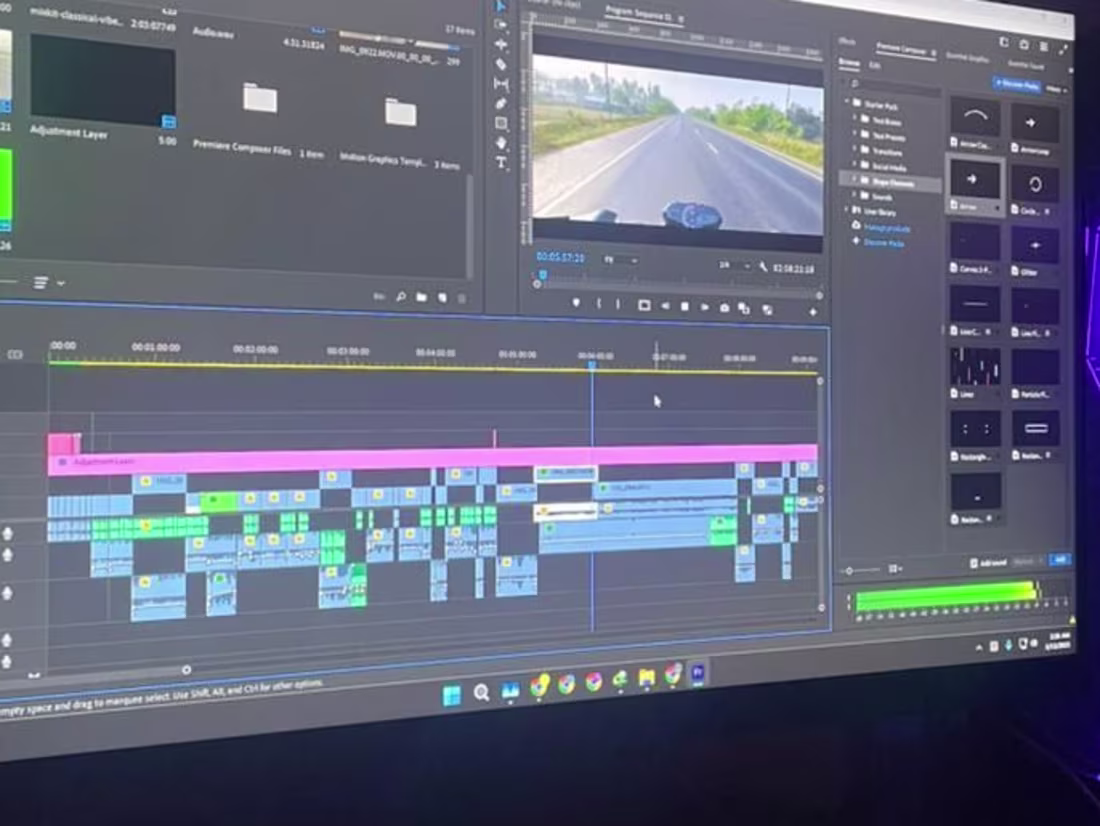This screenshot has height=826, width=1100.
Task: Select the Type tool
Action: point(502,164)
